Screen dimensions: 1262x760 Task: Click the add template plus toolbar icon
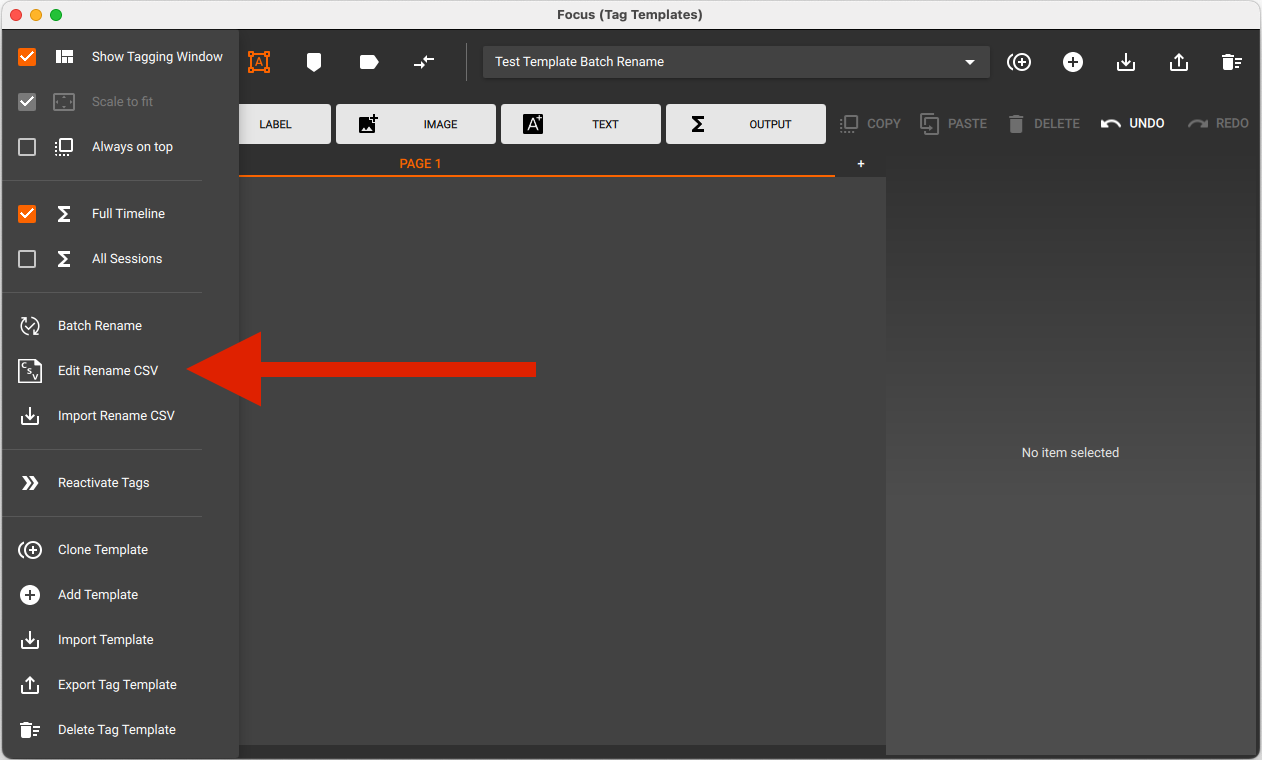click(1073, 62)
